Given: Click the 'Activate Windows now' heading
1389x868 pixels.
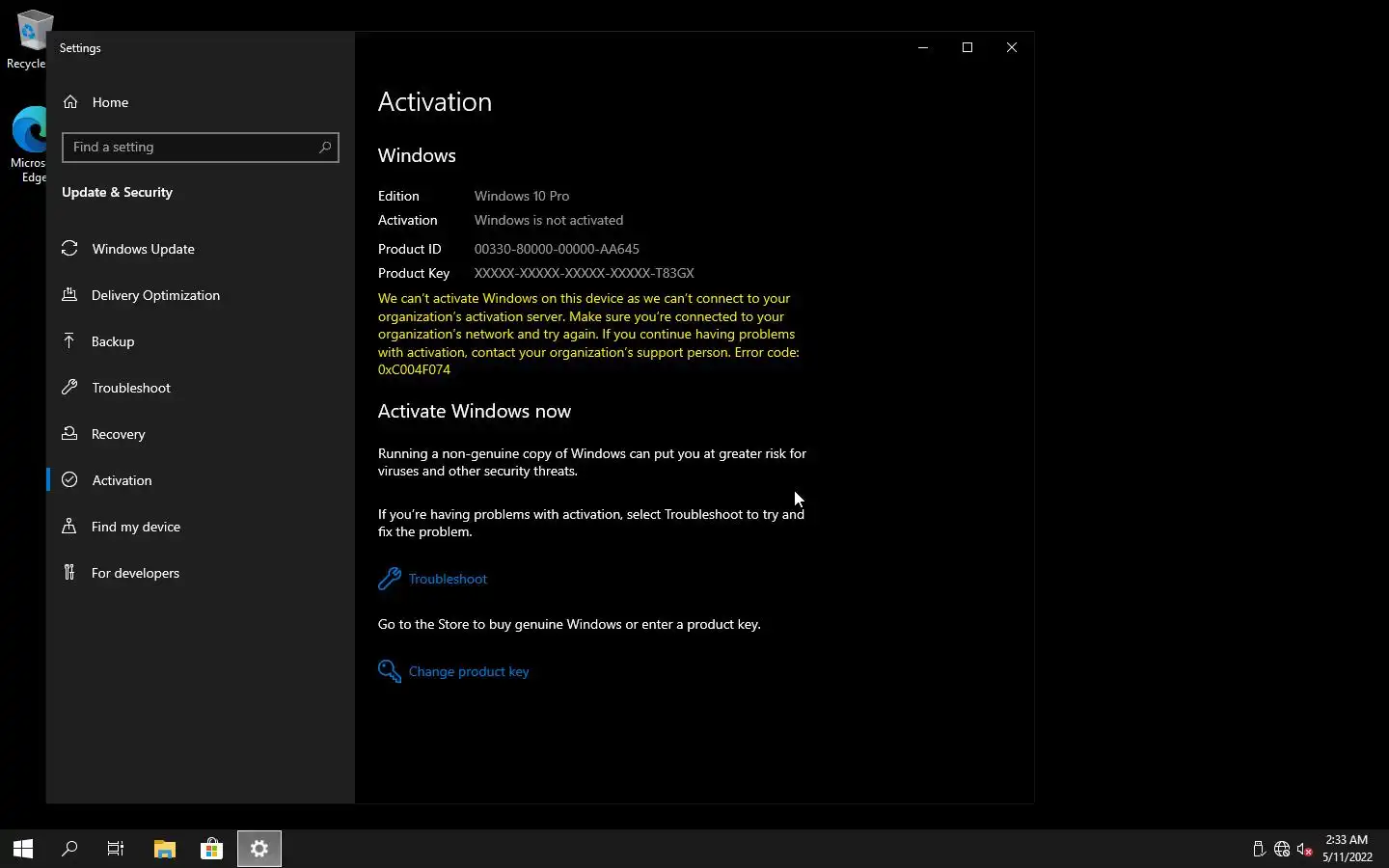Looking at the screenshot, I should (475, 411).
